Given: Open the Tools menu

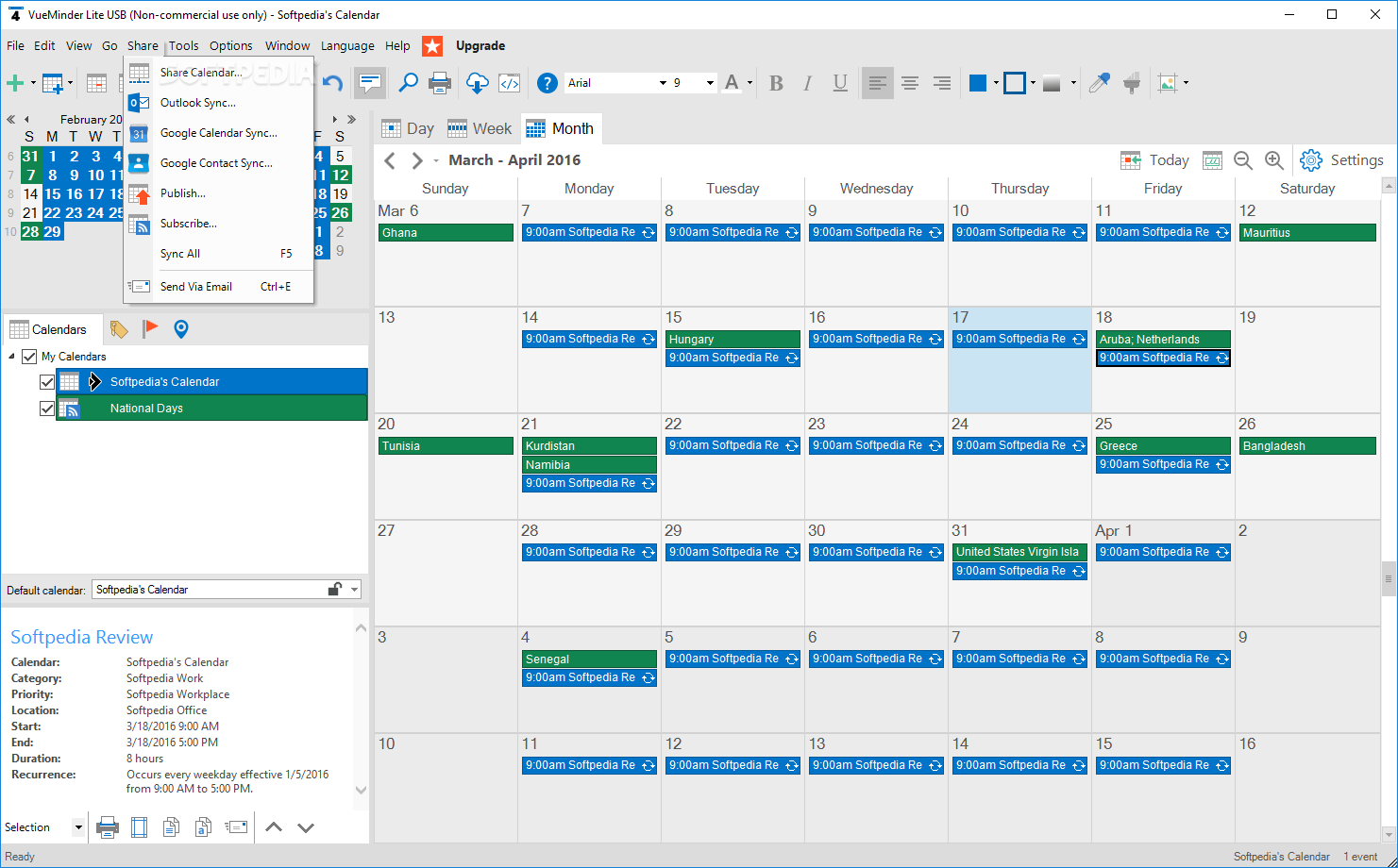Looking at the screenshot, I should [x=184, y=45].
